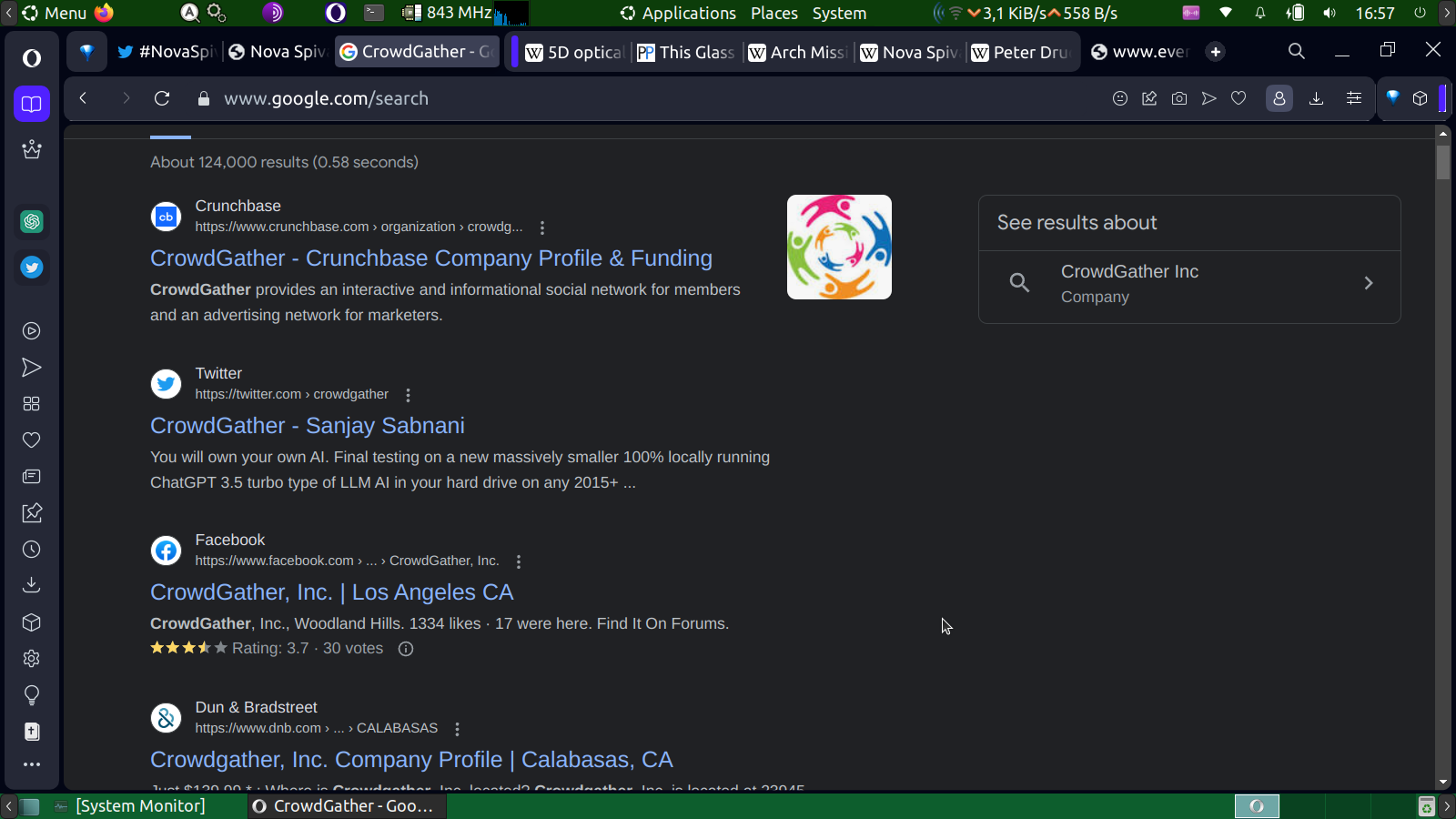Switch to the 5D optical Wikipedia tab

click(x=575, y=52)
